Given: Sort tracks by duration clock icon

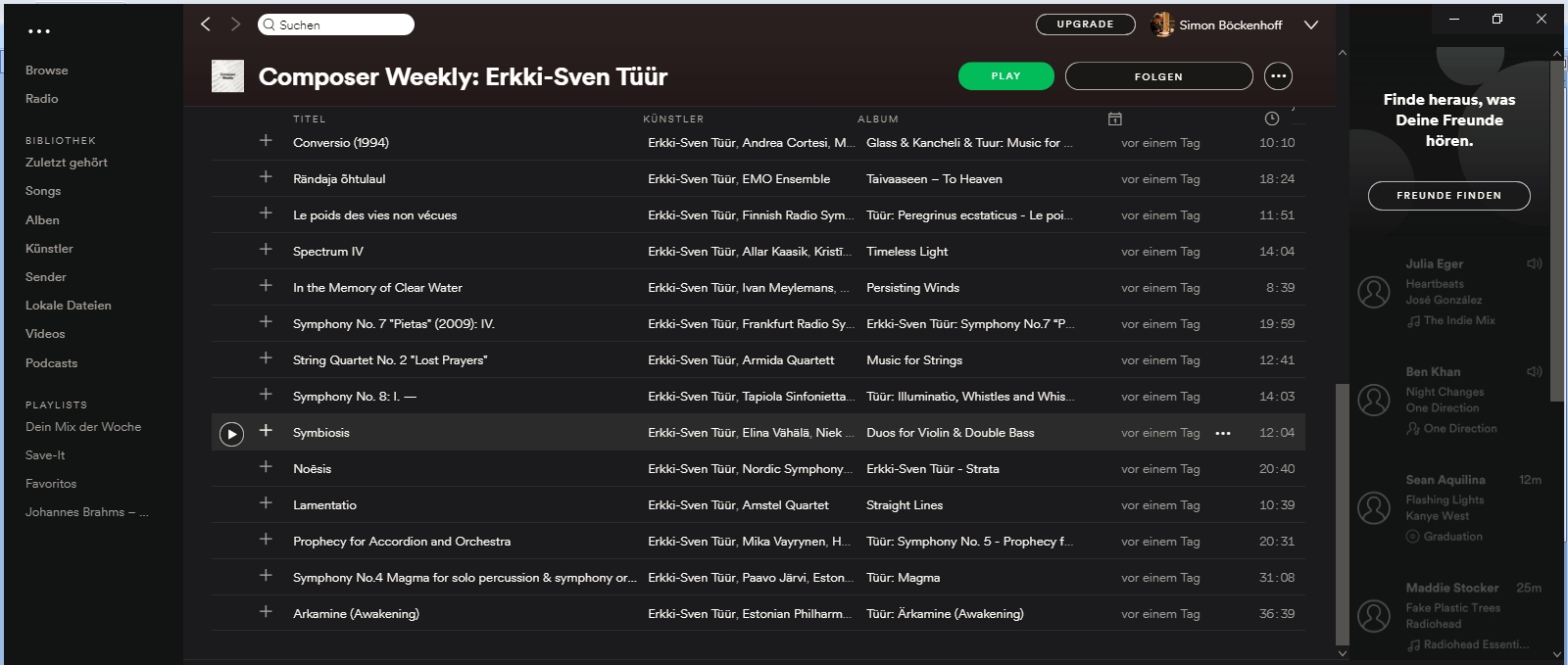Looking at the screenshot, I should click(1272, 119).
